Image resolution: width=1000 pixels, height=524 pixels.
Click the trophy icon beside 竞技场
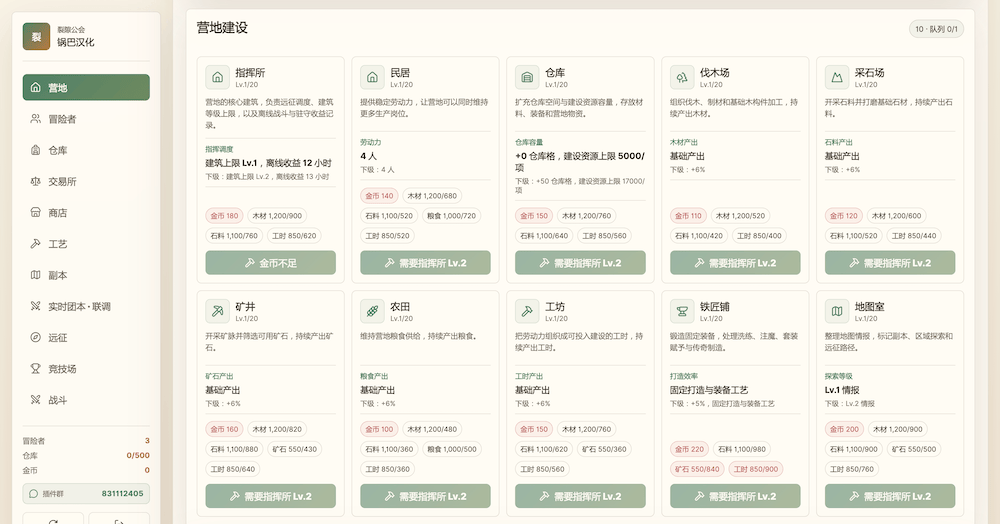(36, 368)
